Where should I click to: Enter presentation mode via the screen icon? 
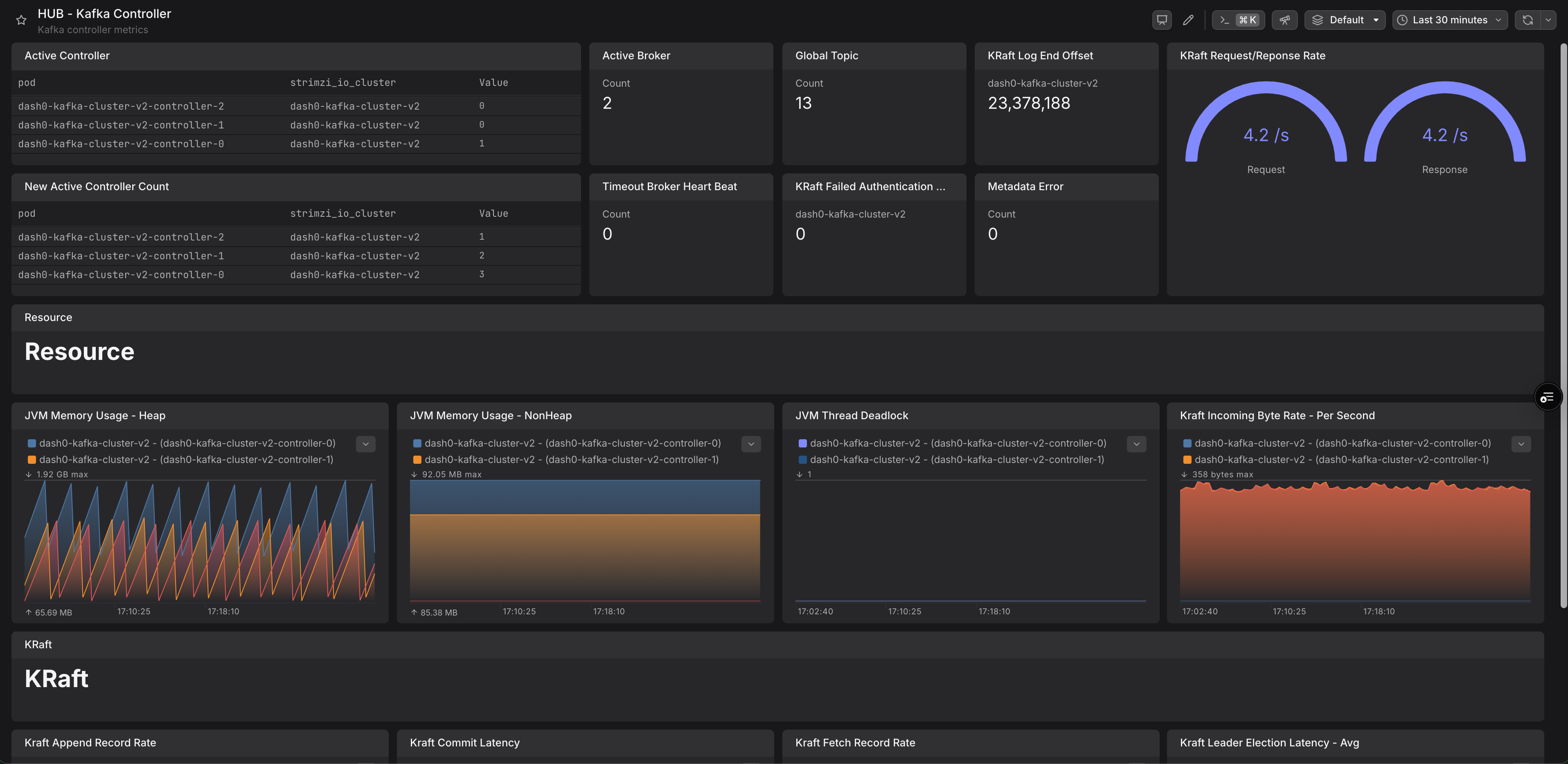[x=1161, y=20]
